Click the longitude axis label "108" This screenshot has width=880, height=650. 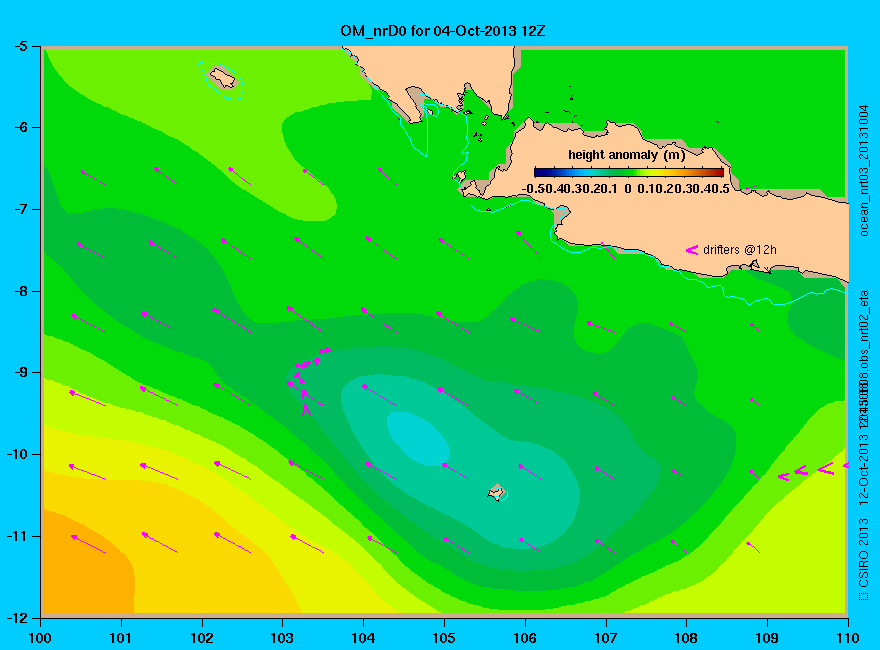pos(686,638)
